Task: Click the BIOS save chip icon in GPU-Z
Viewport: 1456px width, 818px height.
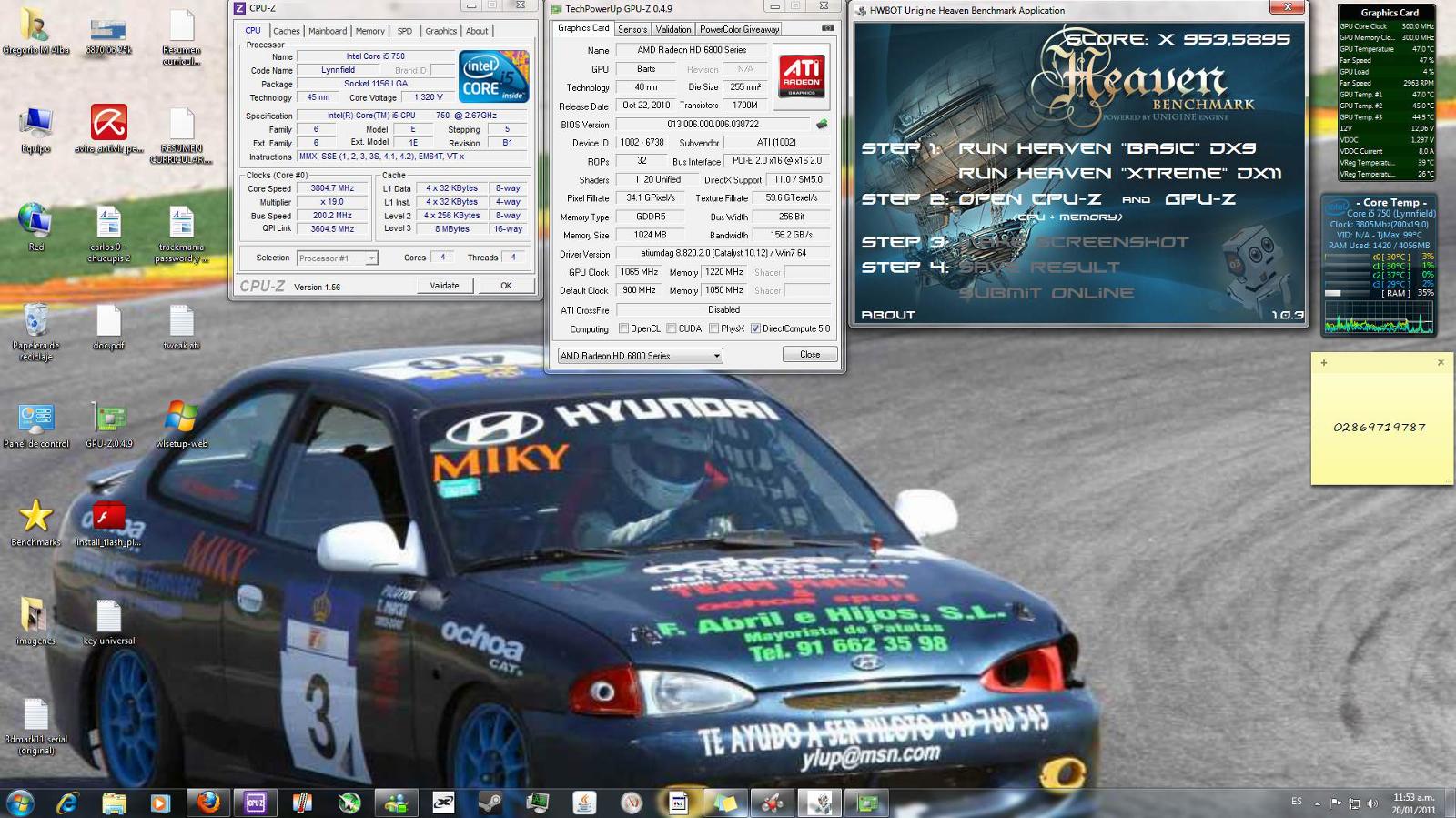Action: [x=822, y=124]
